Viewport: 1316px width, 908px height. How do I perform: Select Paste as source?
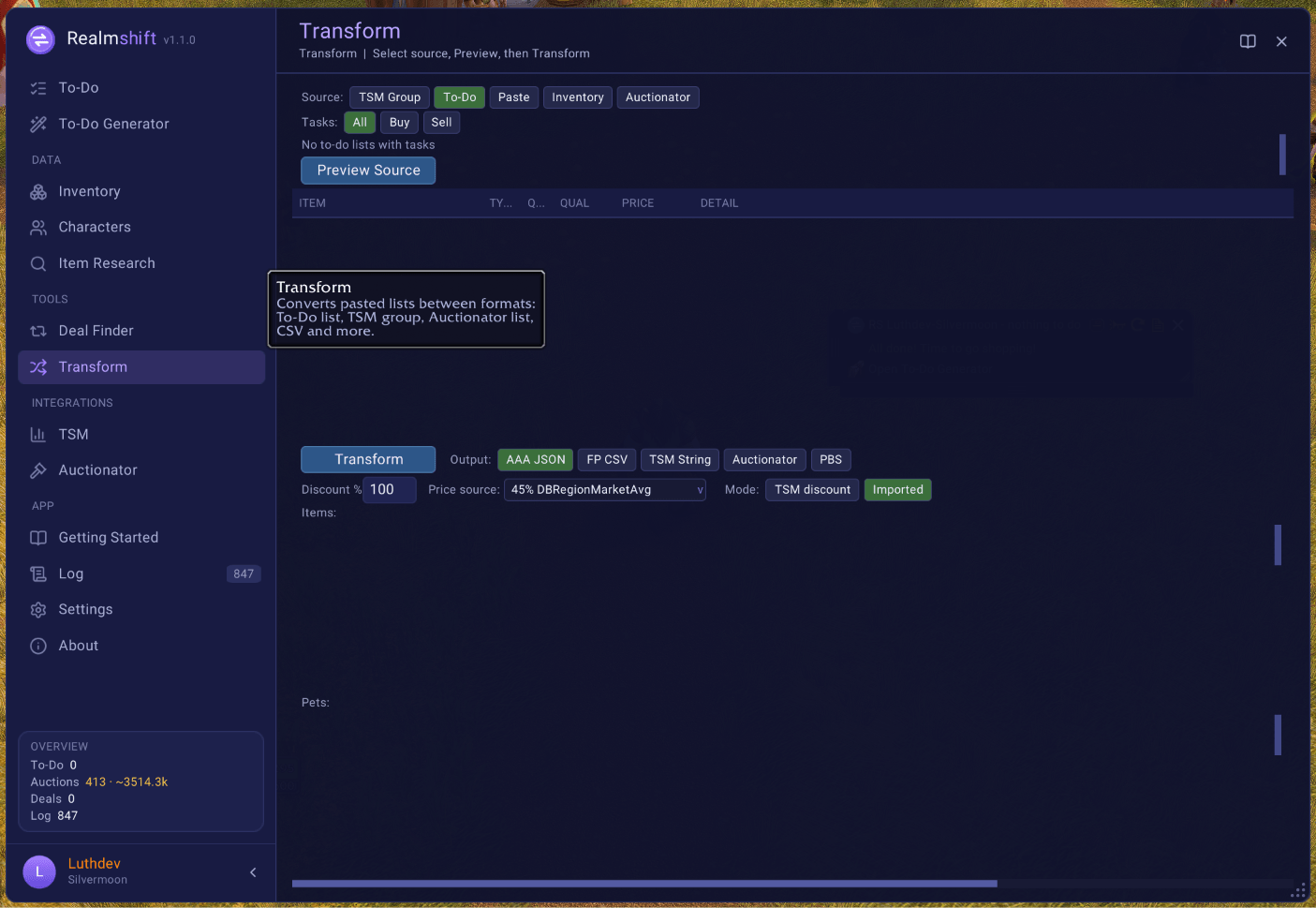pyautogui.click(x=513, y=97)
